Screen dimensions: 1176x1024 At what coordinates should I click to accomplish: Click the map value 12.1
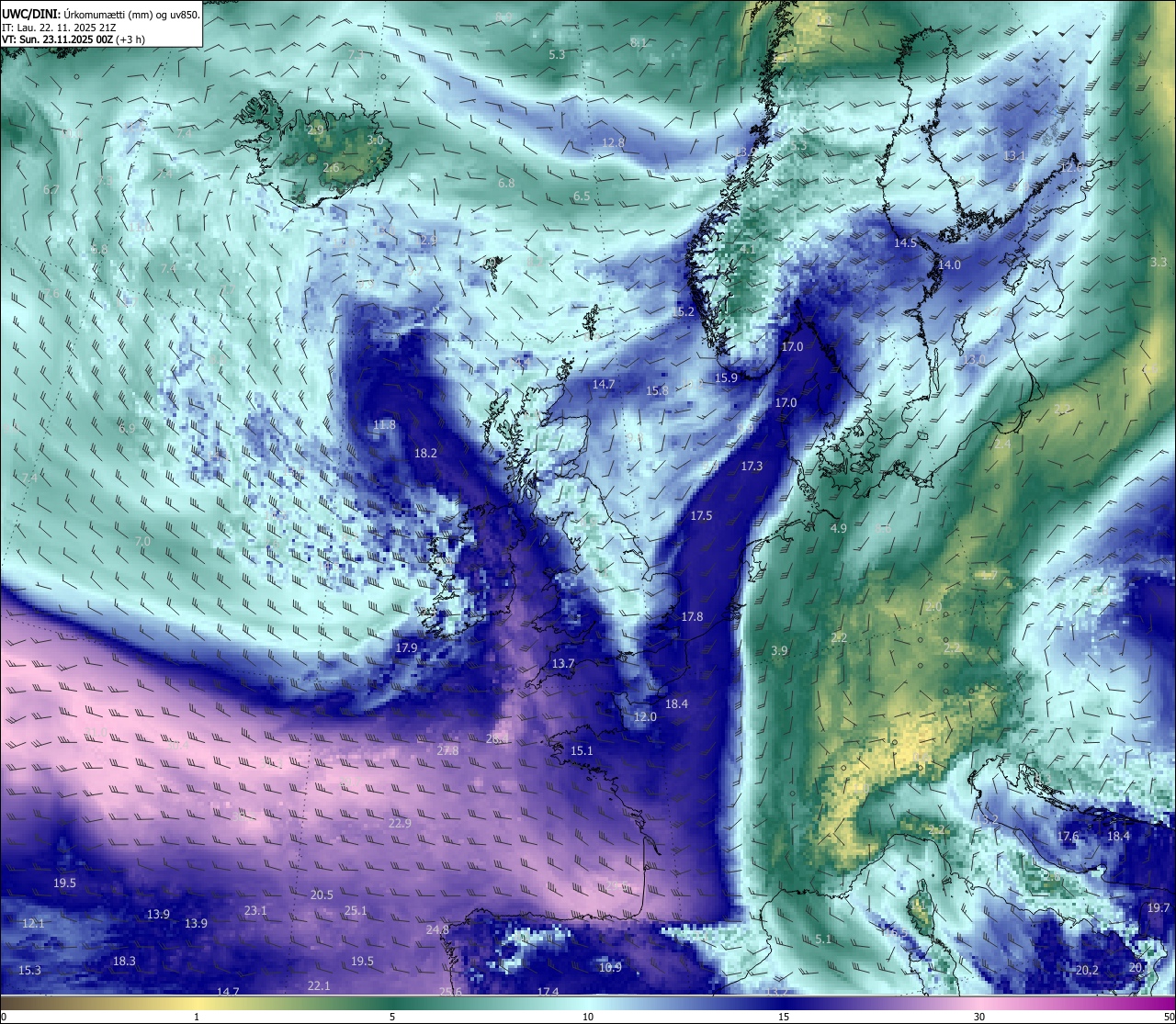[x=33, y=923]
